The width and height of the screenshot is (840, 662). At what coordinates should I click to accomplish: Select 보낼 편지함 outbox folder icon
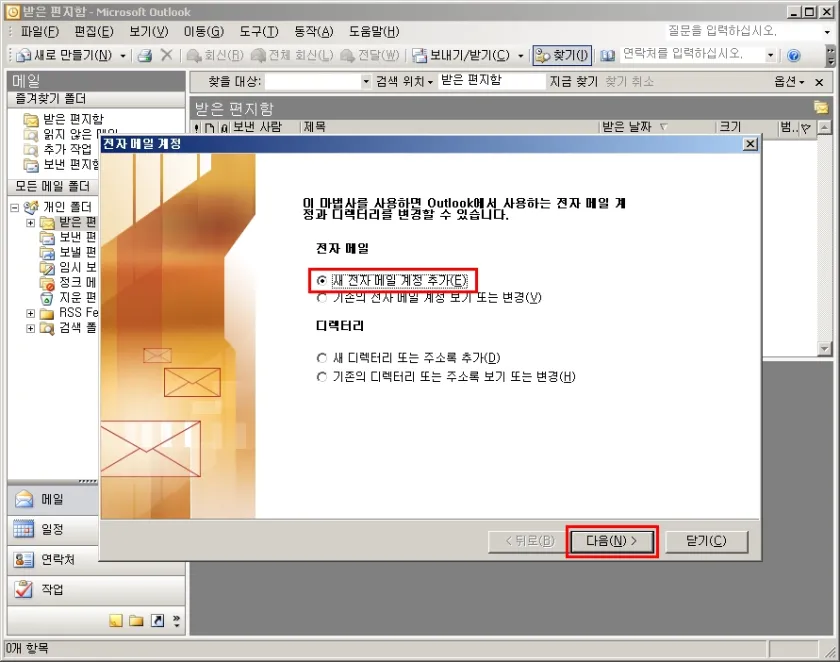[x=47, y=252]
